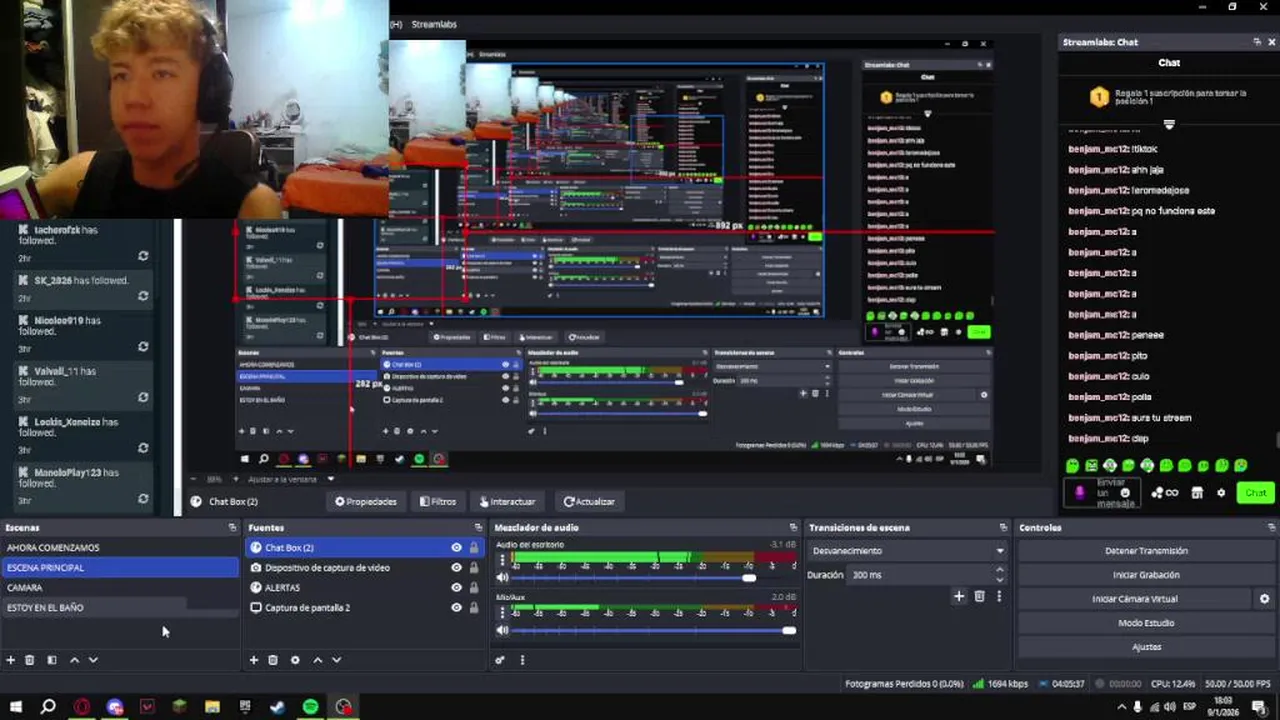This screenshot has width=1280, height=720.
Task: Switch to the ESTOY EN EL BAÑO scene
Action: click(120, 608)
